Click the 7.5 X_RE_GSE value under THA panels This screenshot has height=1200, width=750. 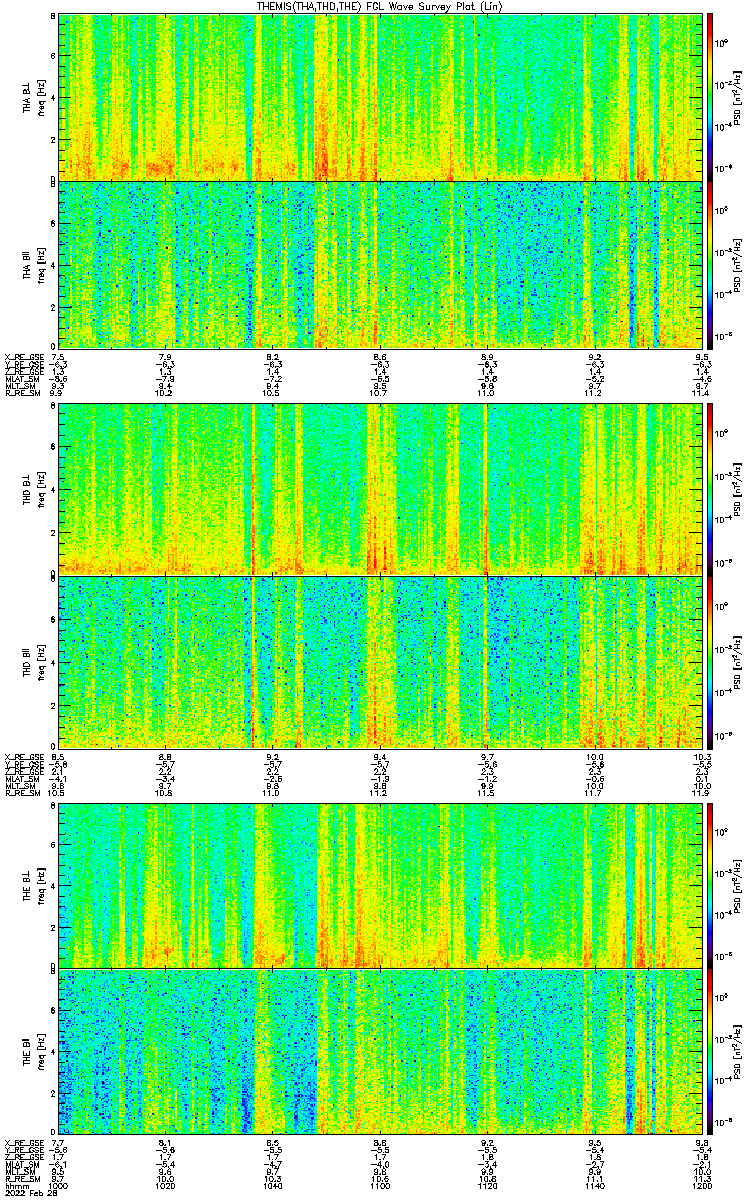[x=59, y=356]
